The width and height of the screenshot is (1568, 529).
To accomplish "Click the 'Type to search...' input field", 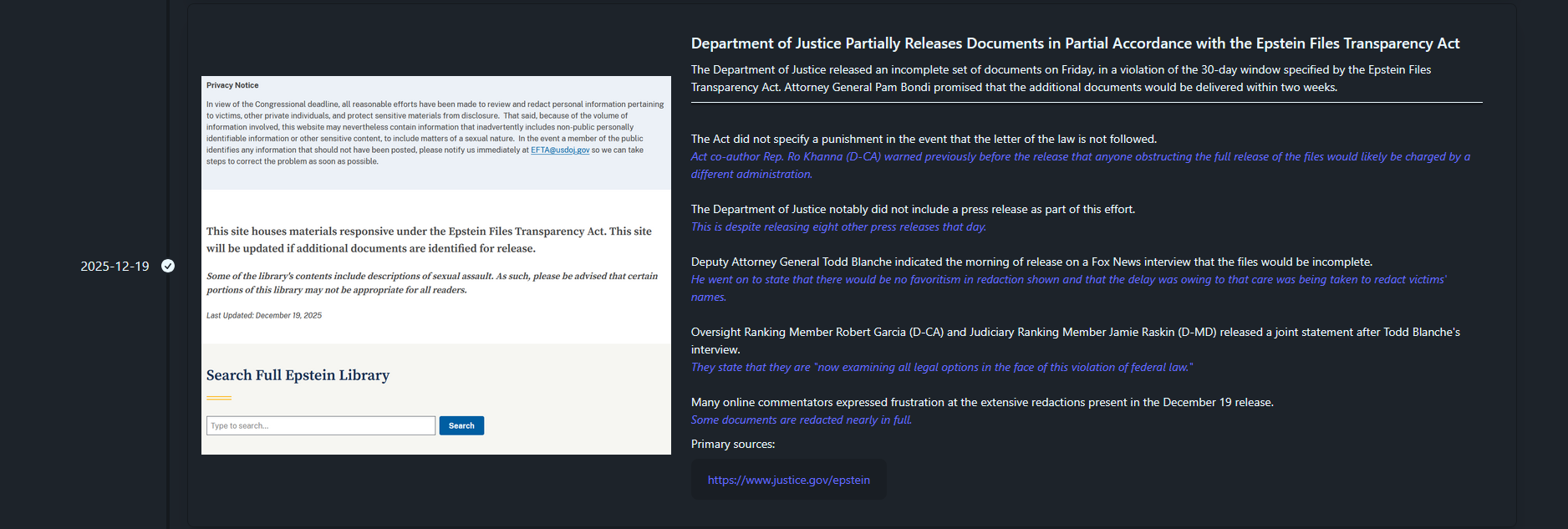I will pyautogui.click(x=321, y=425).
